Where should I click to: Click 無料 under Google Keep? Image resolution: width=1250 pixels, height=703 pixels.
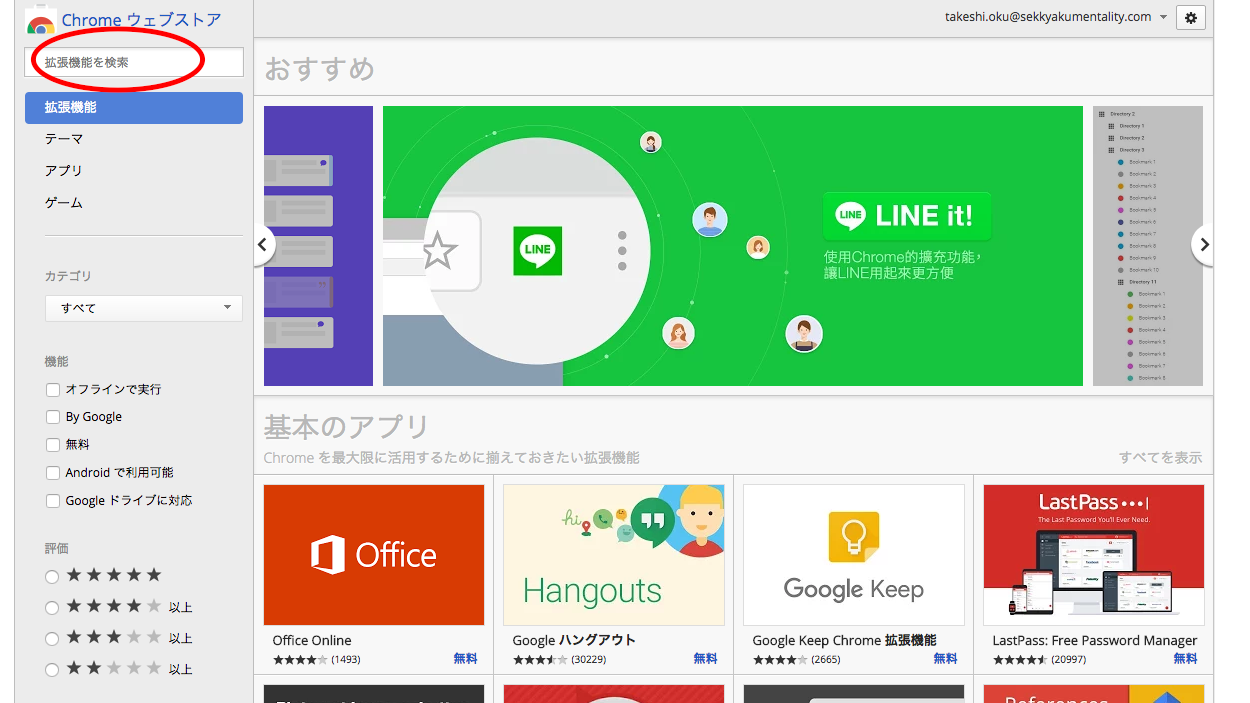pos(946,659)
